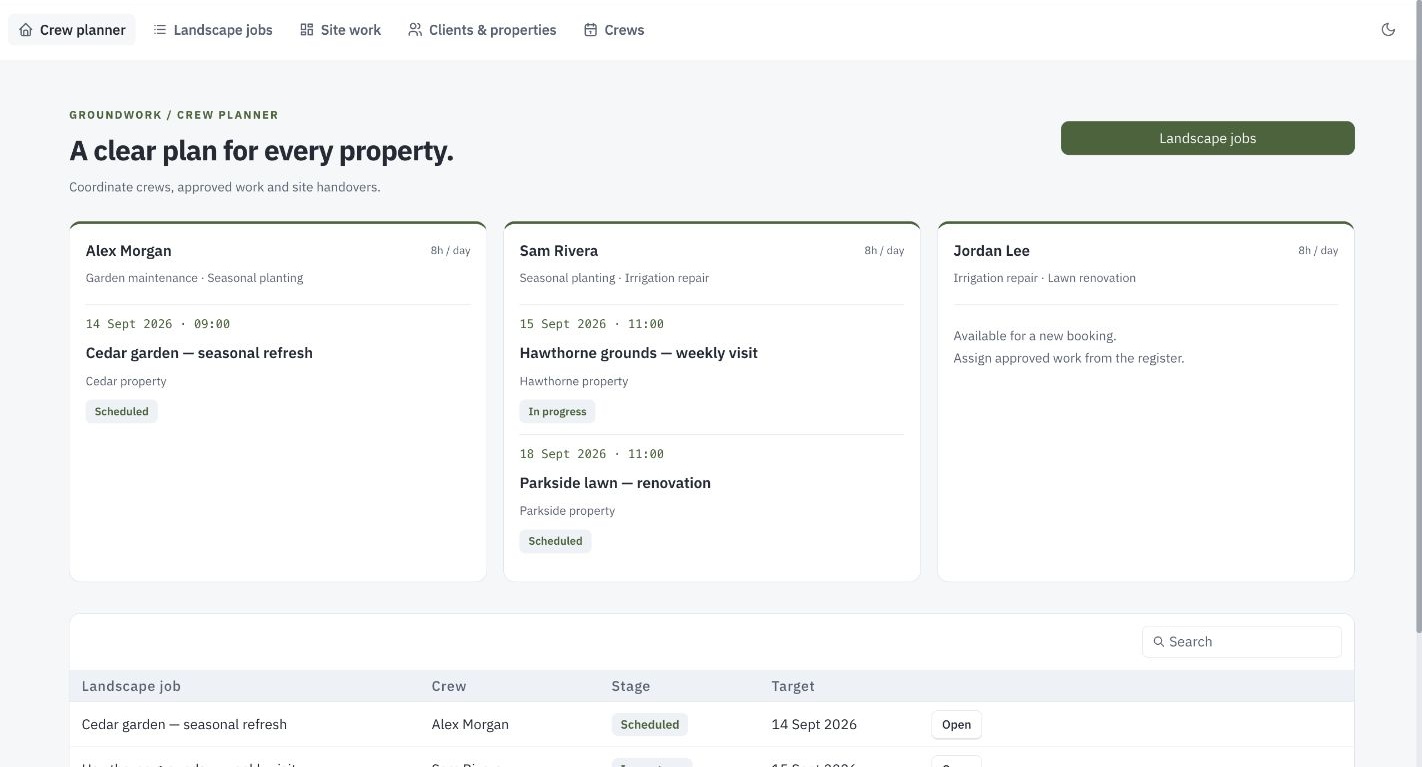
Task: Click the Crew column header
Action: pyautogui.click(x=449, y=686)
